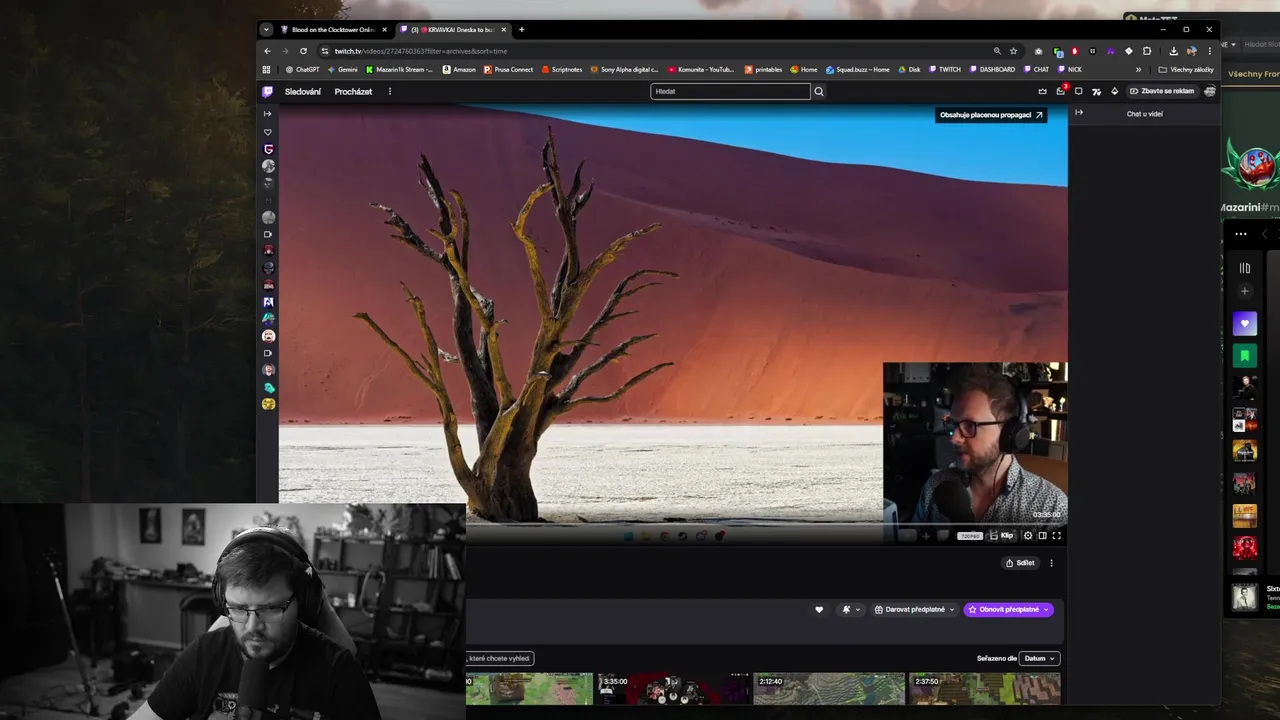Screen dimensions: 1280x720
Task: Switch to the KRVAVKA Twitch tab
Action: tap(453, 30)
